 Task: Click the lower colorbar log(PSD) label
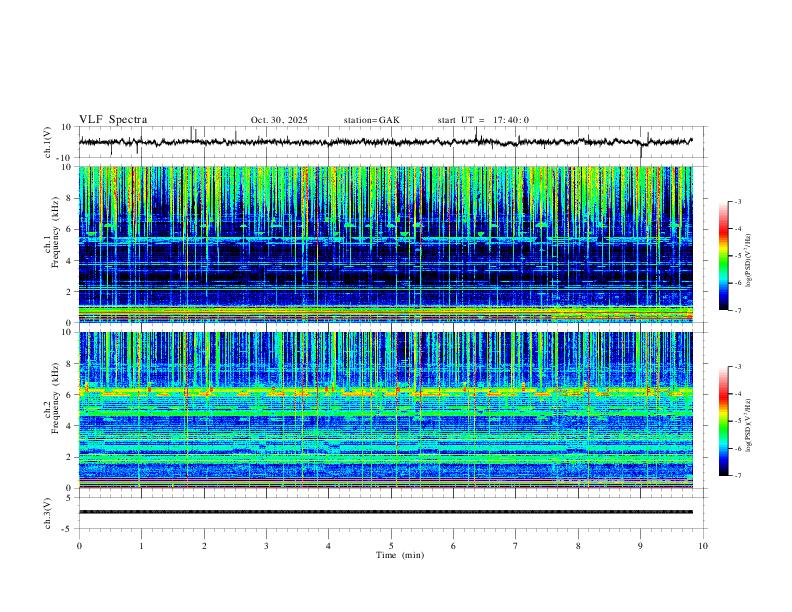click(x=749, y=426)
